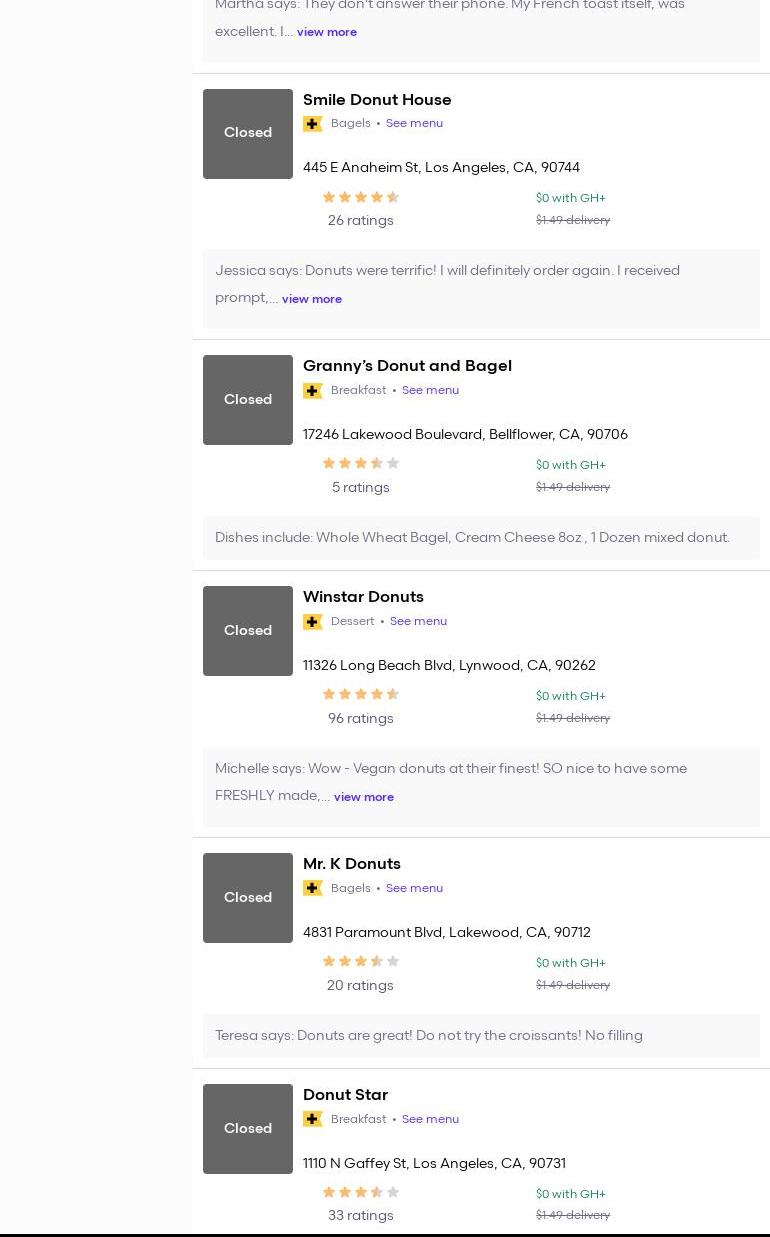Click Grubhub+ badge icon for Winstar Donuts
This screenshot has width=770, height=1237.
(x=313, y=622)
